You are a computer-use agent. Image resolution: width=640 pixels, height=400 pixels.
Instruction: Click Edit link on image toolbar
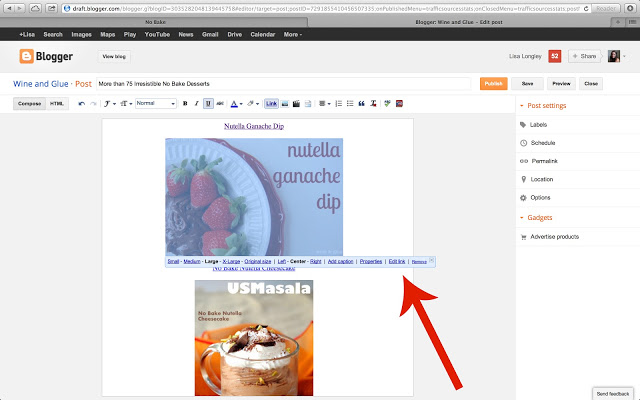(x=397, y=261)
